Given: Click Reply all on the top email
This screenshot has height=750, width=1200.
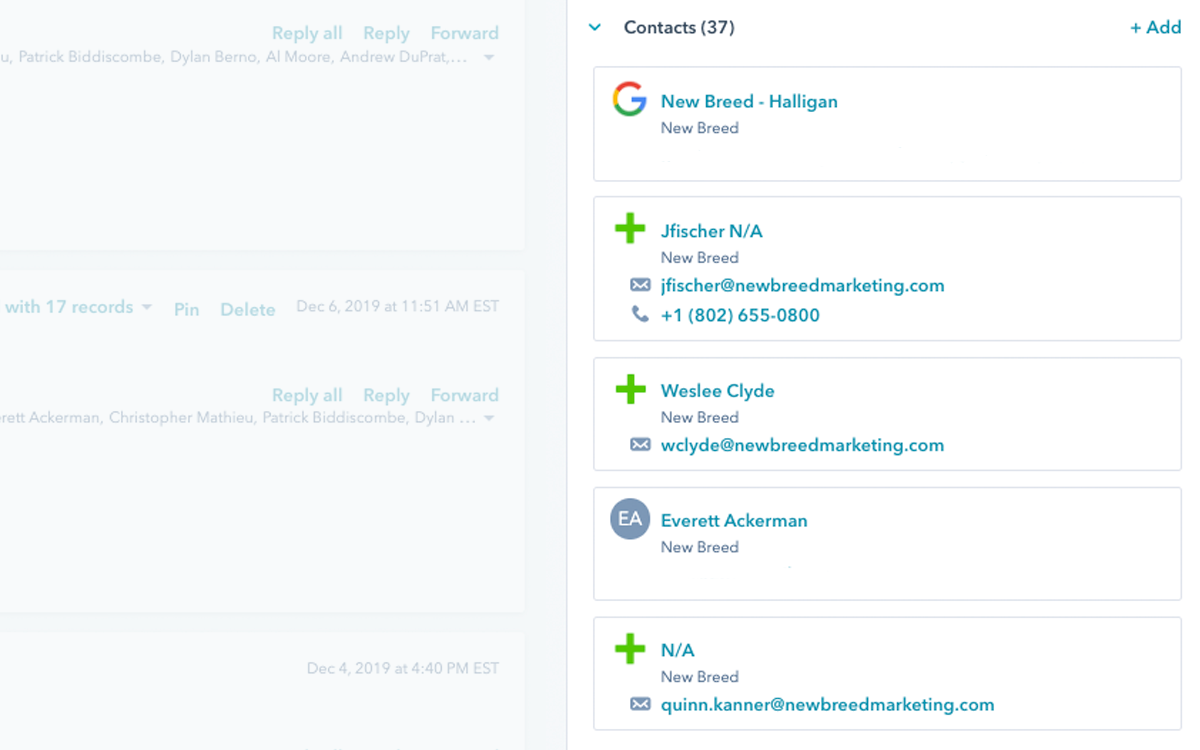Looking at the screenshot, I should pos(307,33).
